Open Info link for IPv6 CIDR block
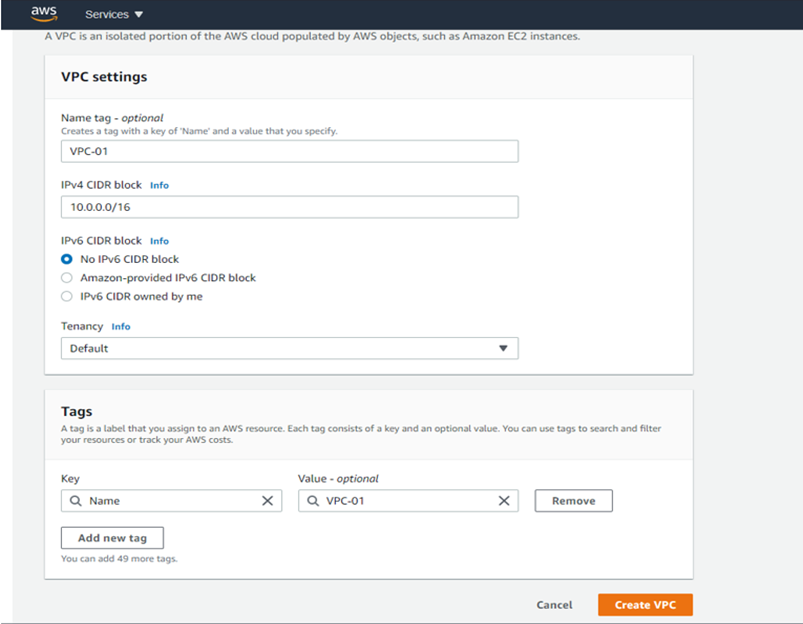Screen dimensions: 803x624 [x=159, y=241]
